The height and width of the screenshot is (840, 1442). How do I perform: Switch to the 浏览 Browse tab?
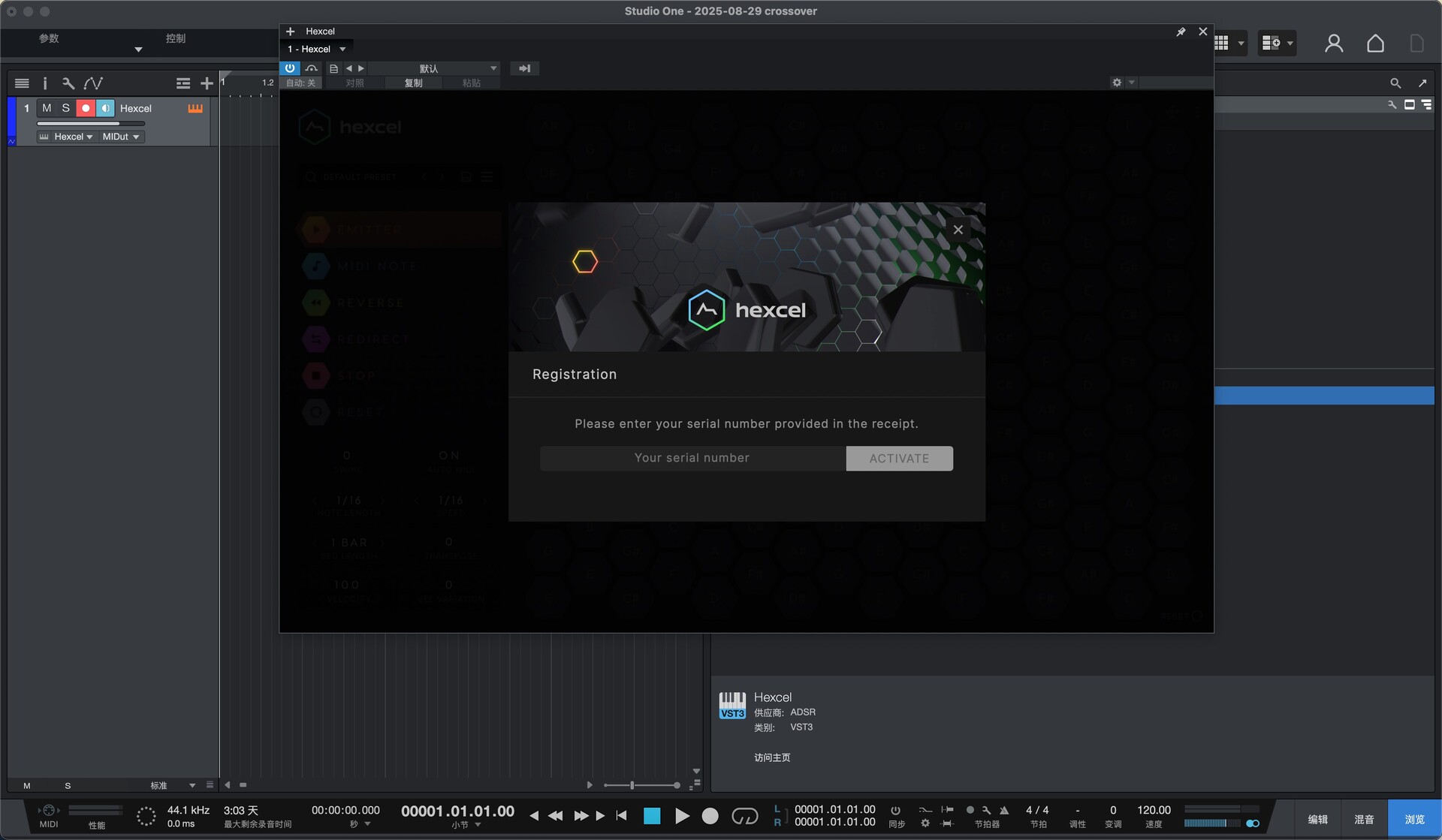point(1414,820)
